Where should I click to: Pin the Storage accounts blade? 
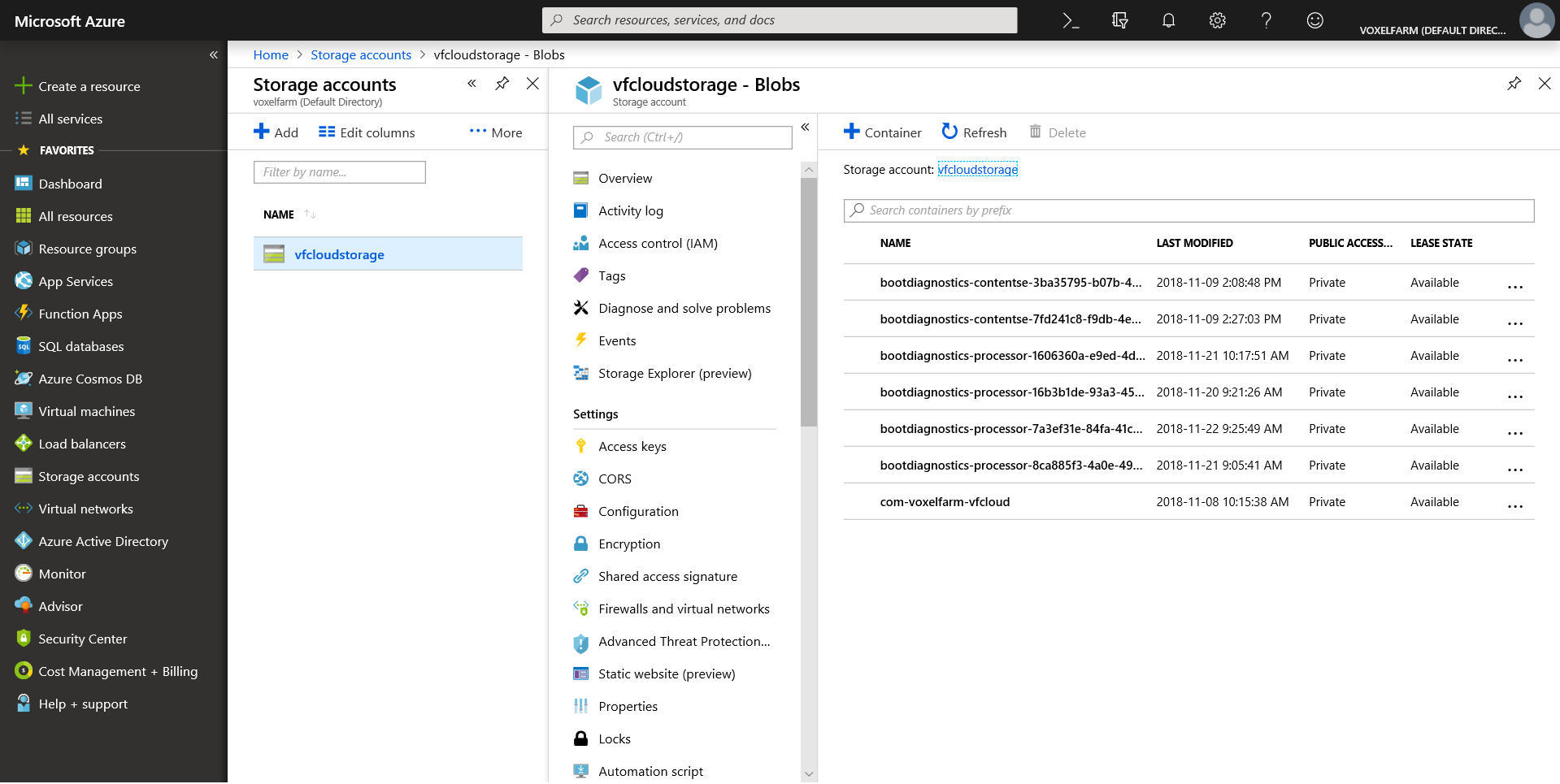point(502,83)
